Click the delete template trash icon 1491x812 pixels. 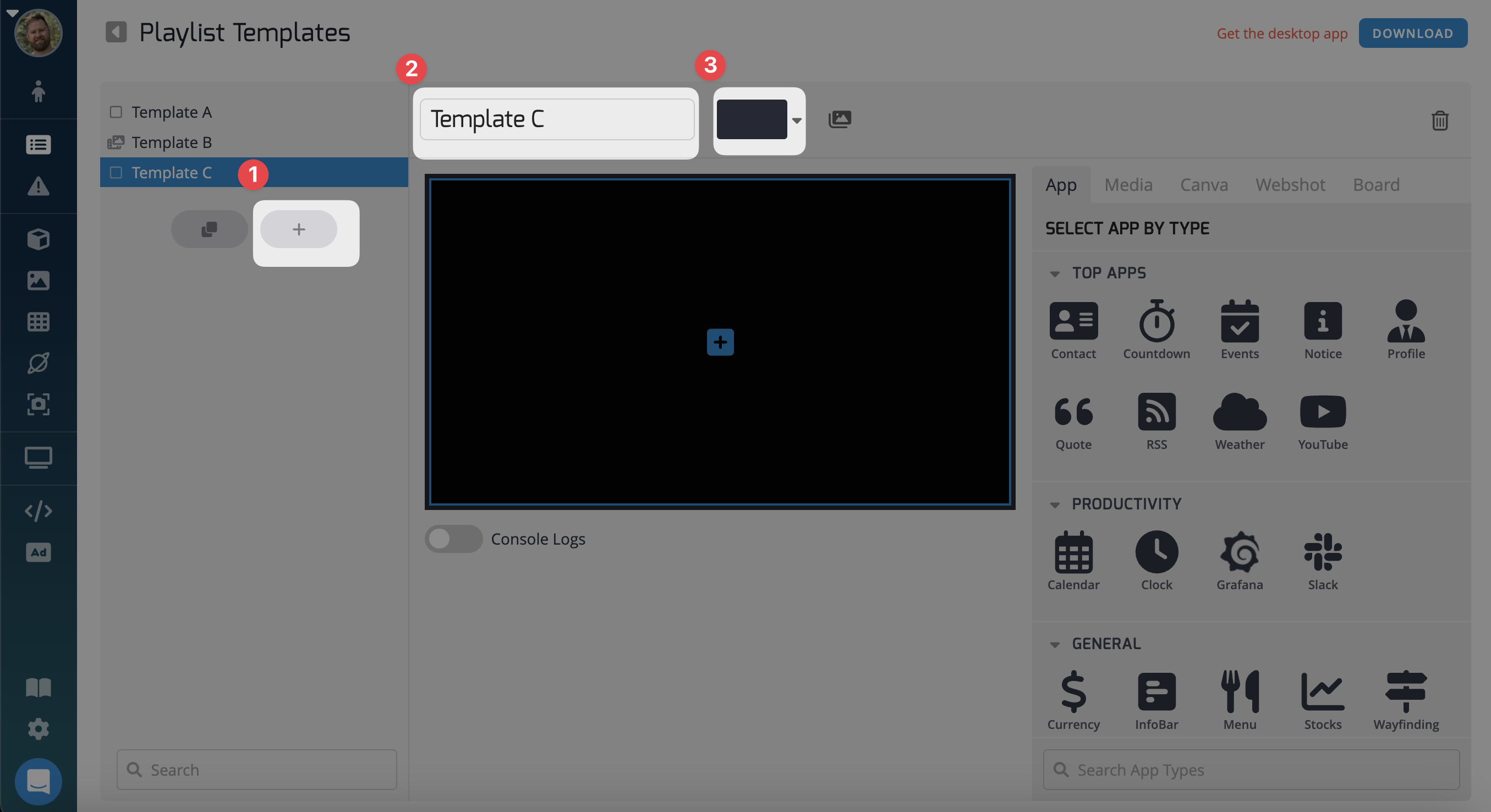tap(1440, 120)
